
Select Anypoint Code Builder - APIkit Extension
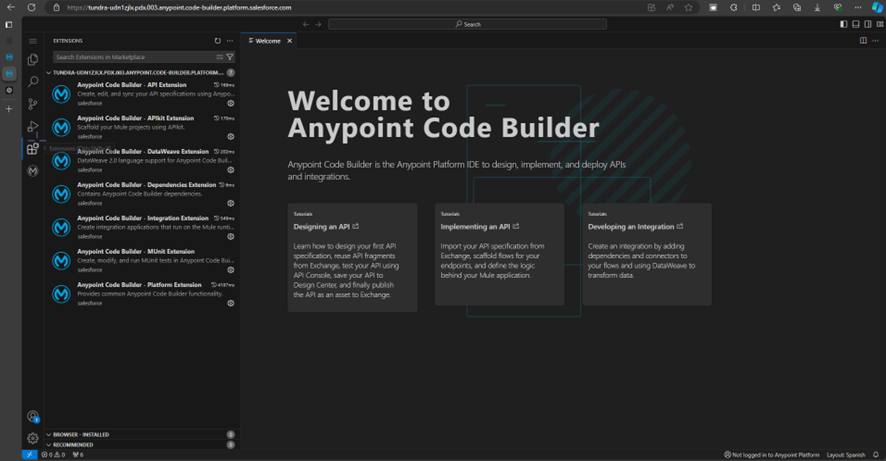pos(140,127)
